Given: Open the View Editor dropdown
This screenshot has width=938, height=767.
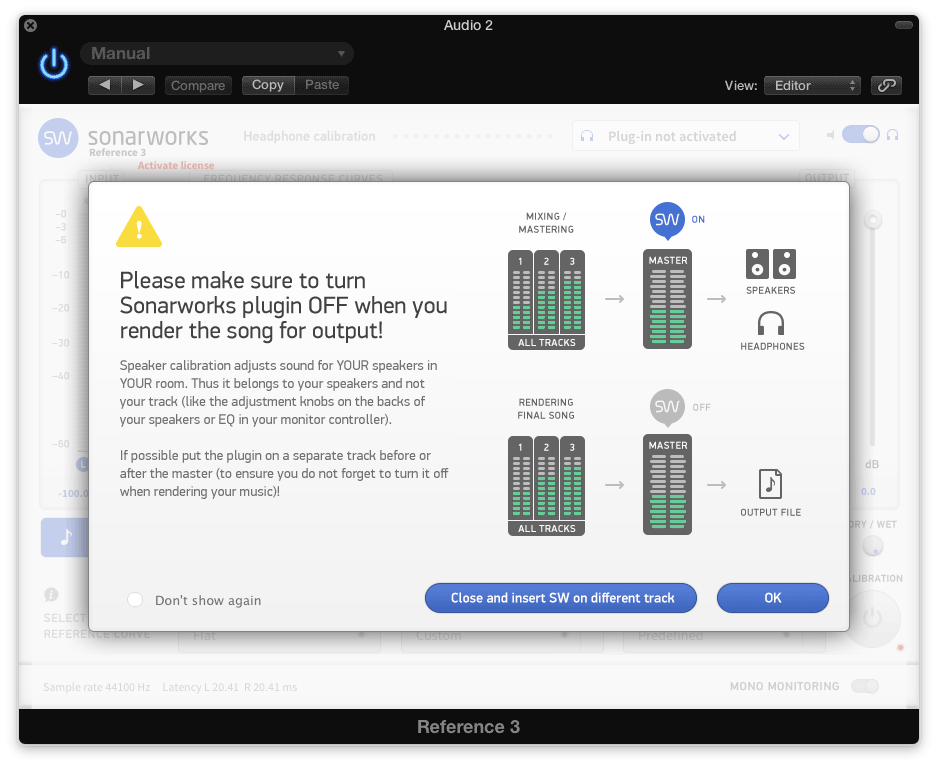Looking at the screenshot, I should point(812,86).
